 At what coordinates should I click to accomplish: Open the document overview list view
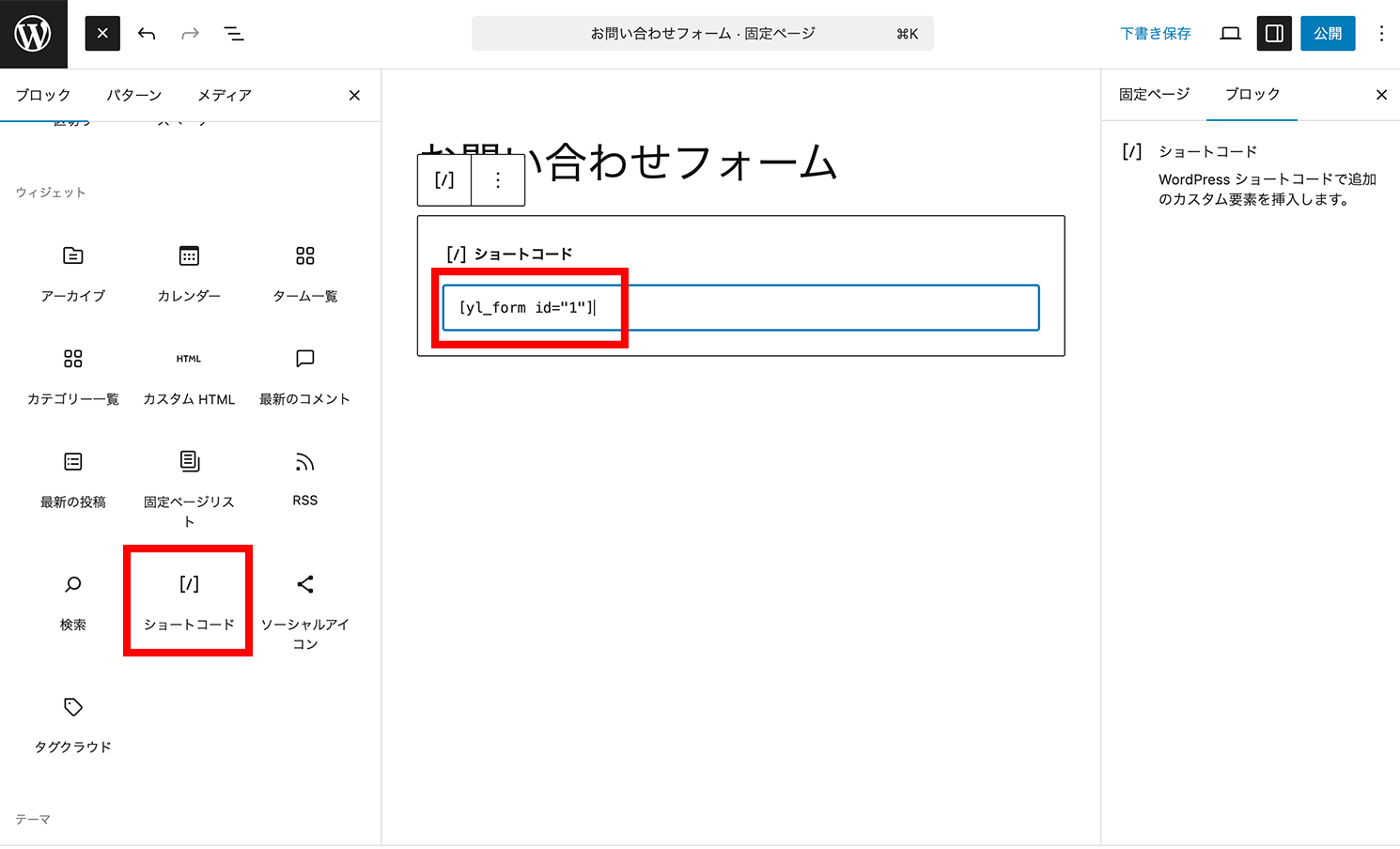coord(234,34)
